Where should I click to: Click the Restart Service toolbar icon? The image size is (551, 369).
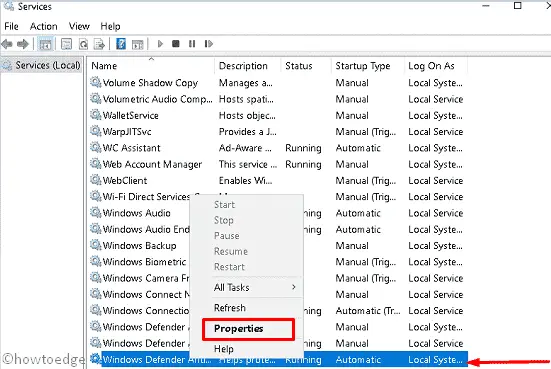click(208, 44)
